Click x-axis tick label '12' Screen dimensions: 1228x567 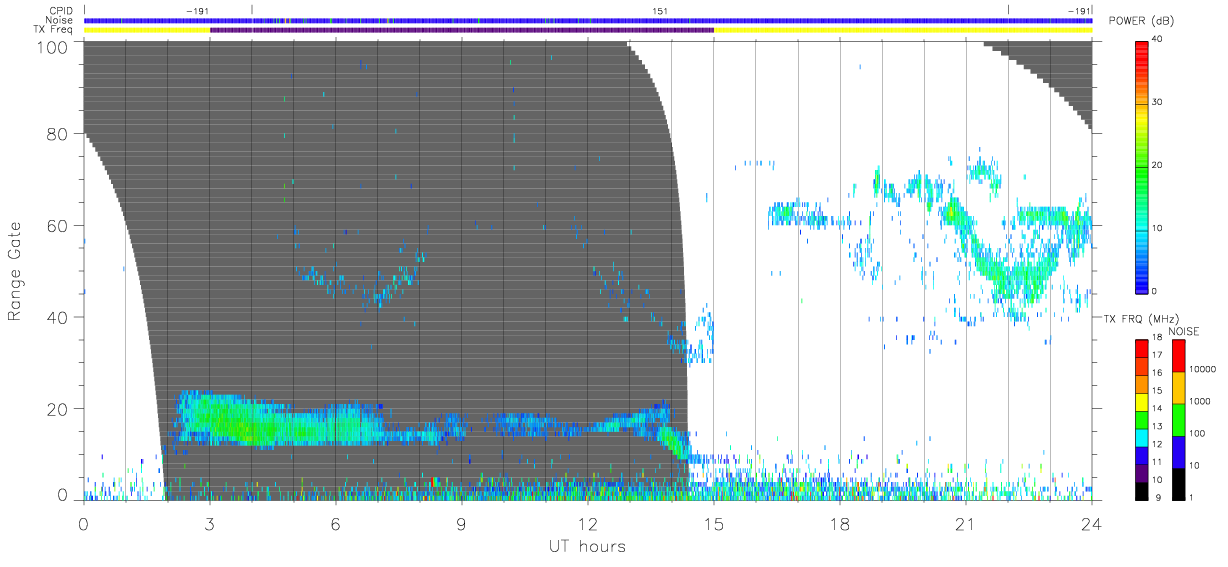pyautogui.click(x=588, y=525)
